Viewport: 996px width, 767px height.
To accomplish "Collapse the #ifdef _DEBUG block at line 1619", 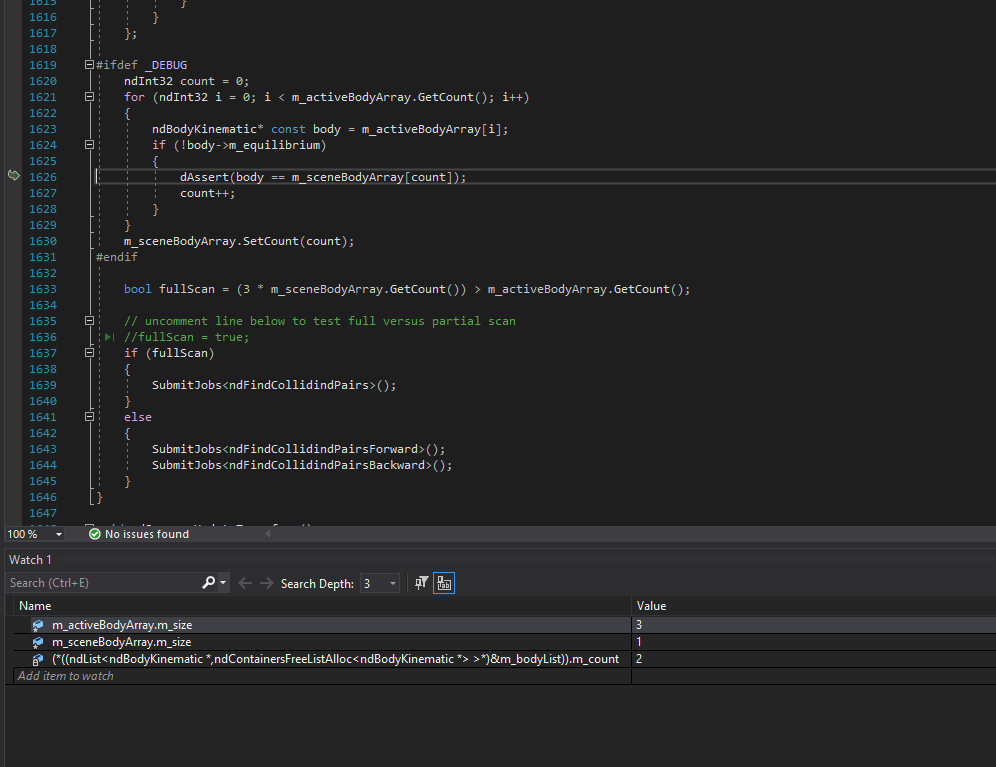I will coord(89,65).
